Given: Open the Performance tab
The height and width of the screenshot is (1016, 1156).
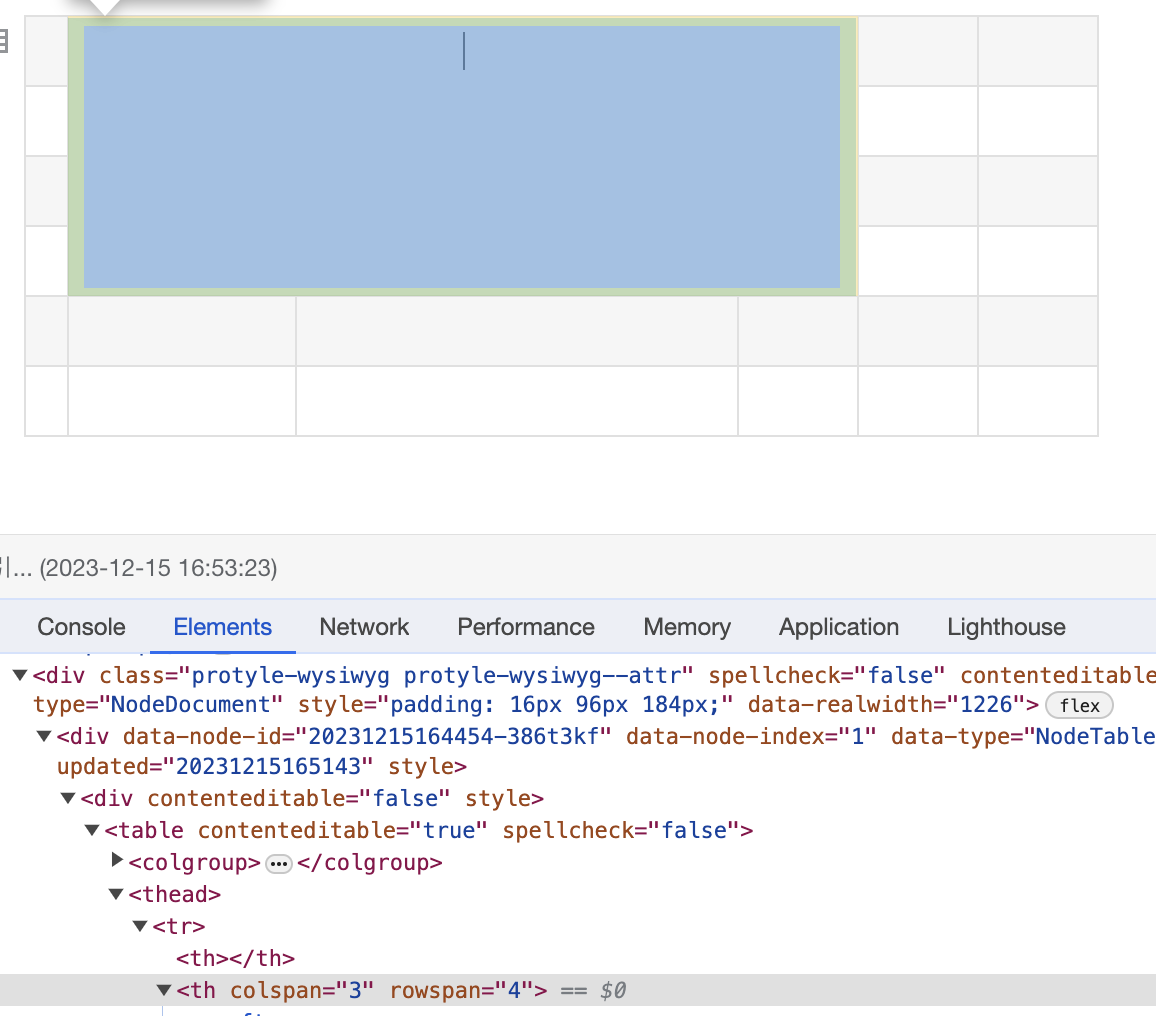Looking at the screenshot, I should 526,627.
